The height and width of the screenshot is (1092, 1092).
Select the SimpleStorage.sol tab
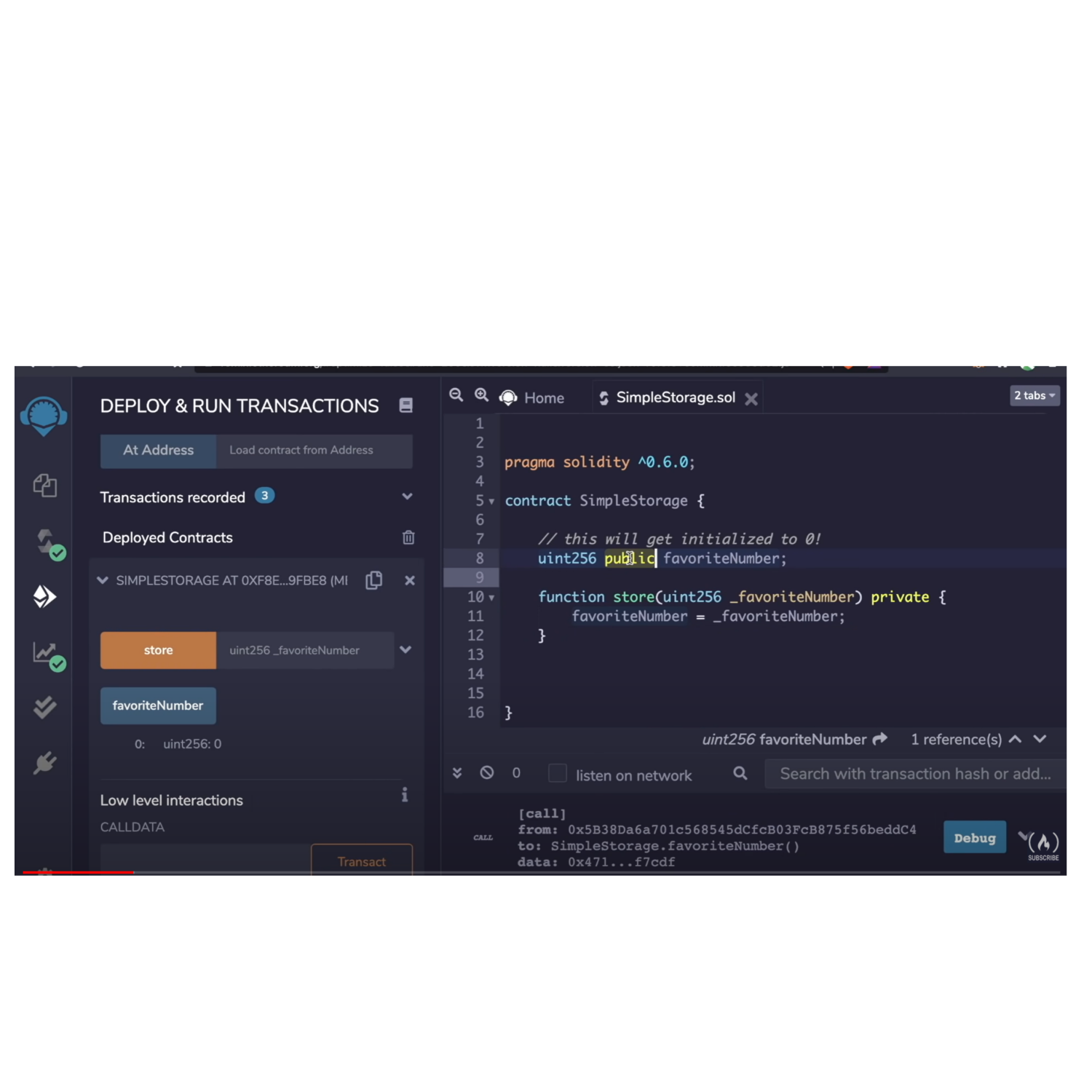tap(675, 397)
